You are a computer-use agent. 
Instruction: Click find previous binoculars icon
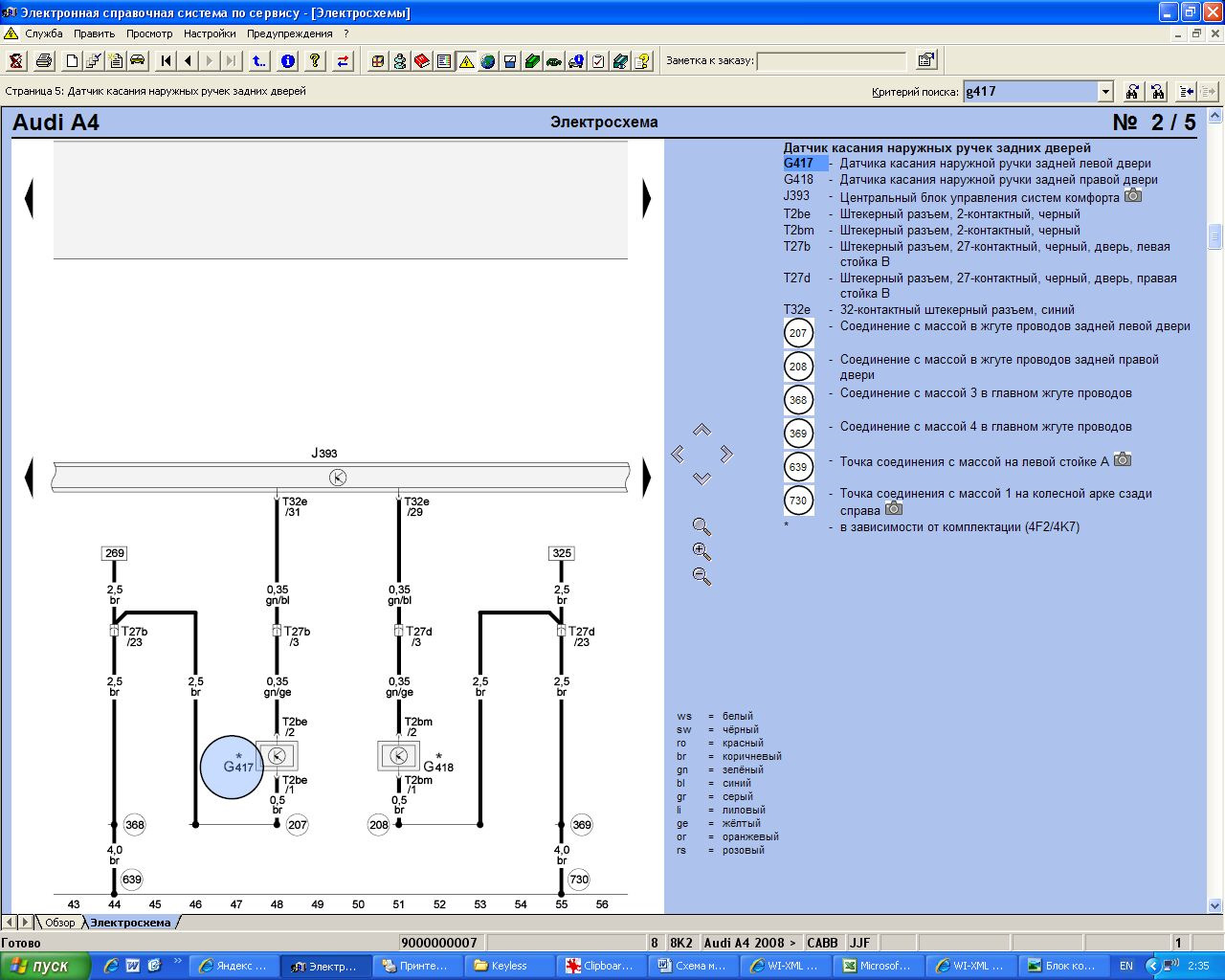click(x=1158, y=92)
